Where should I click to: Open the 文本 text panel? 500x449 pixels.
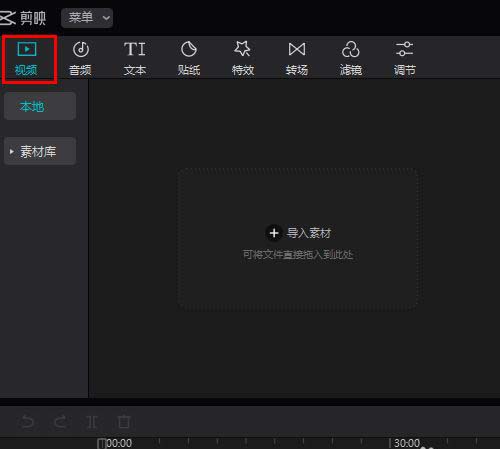135,58
